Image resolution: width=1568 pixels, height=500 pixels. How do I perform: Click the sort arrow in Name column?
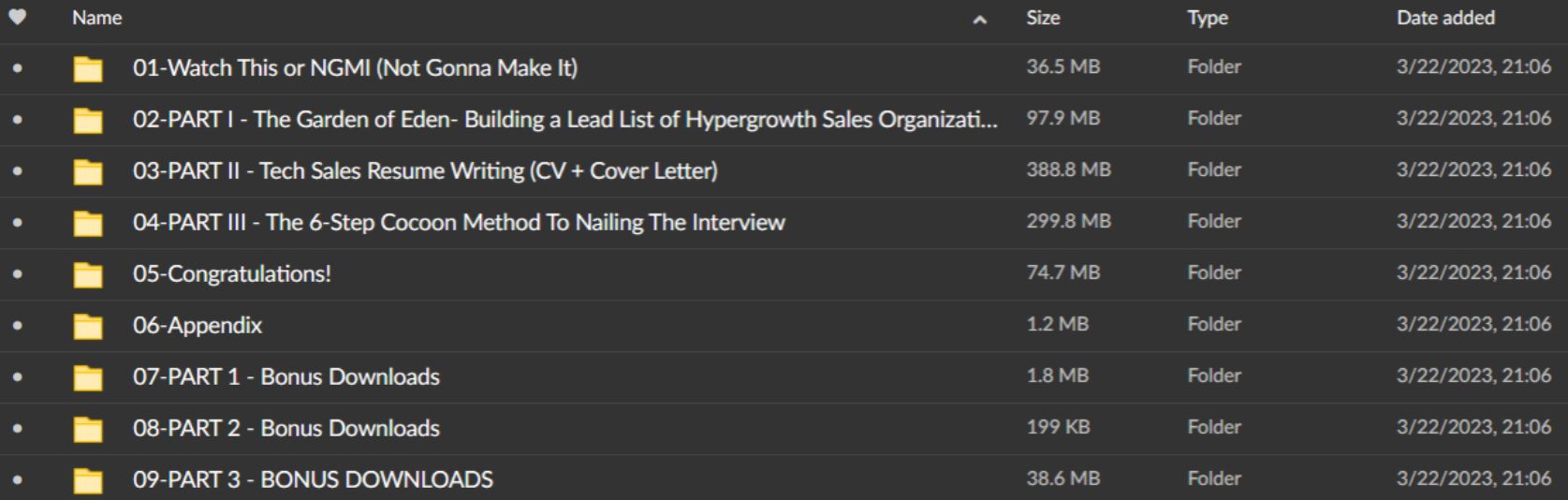coord(979,20)
